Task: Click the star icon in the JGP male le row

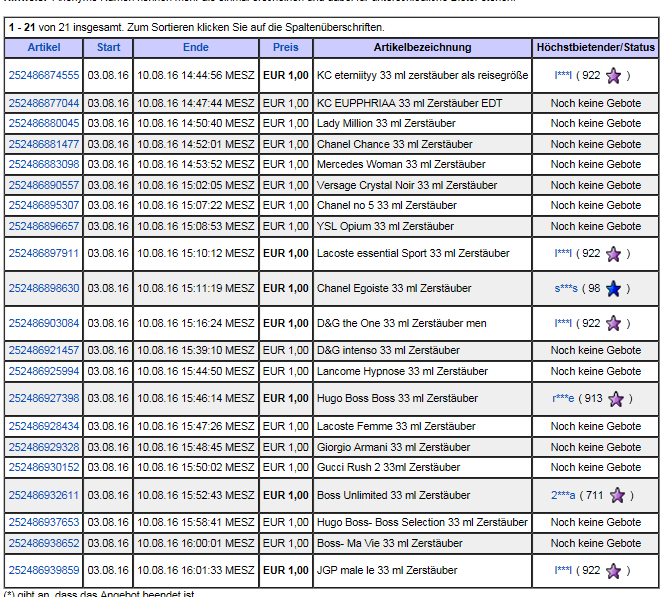Action: point(613,571)
